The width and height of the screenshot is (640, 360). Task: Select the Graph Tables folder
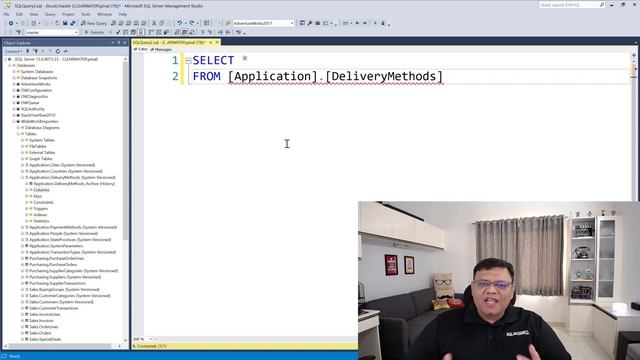41,159
